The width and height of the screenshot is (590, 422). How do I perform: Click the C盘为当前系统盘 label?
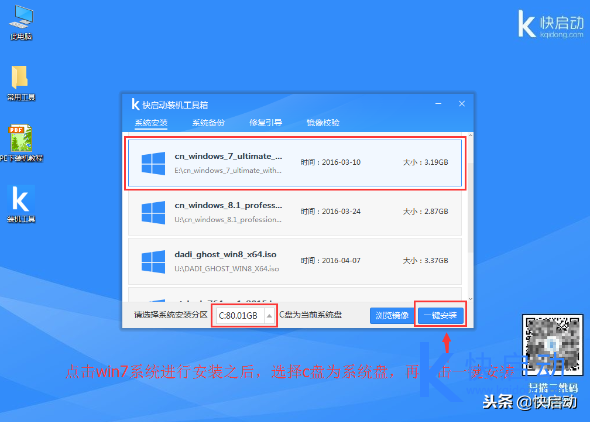tap(310, 315)
